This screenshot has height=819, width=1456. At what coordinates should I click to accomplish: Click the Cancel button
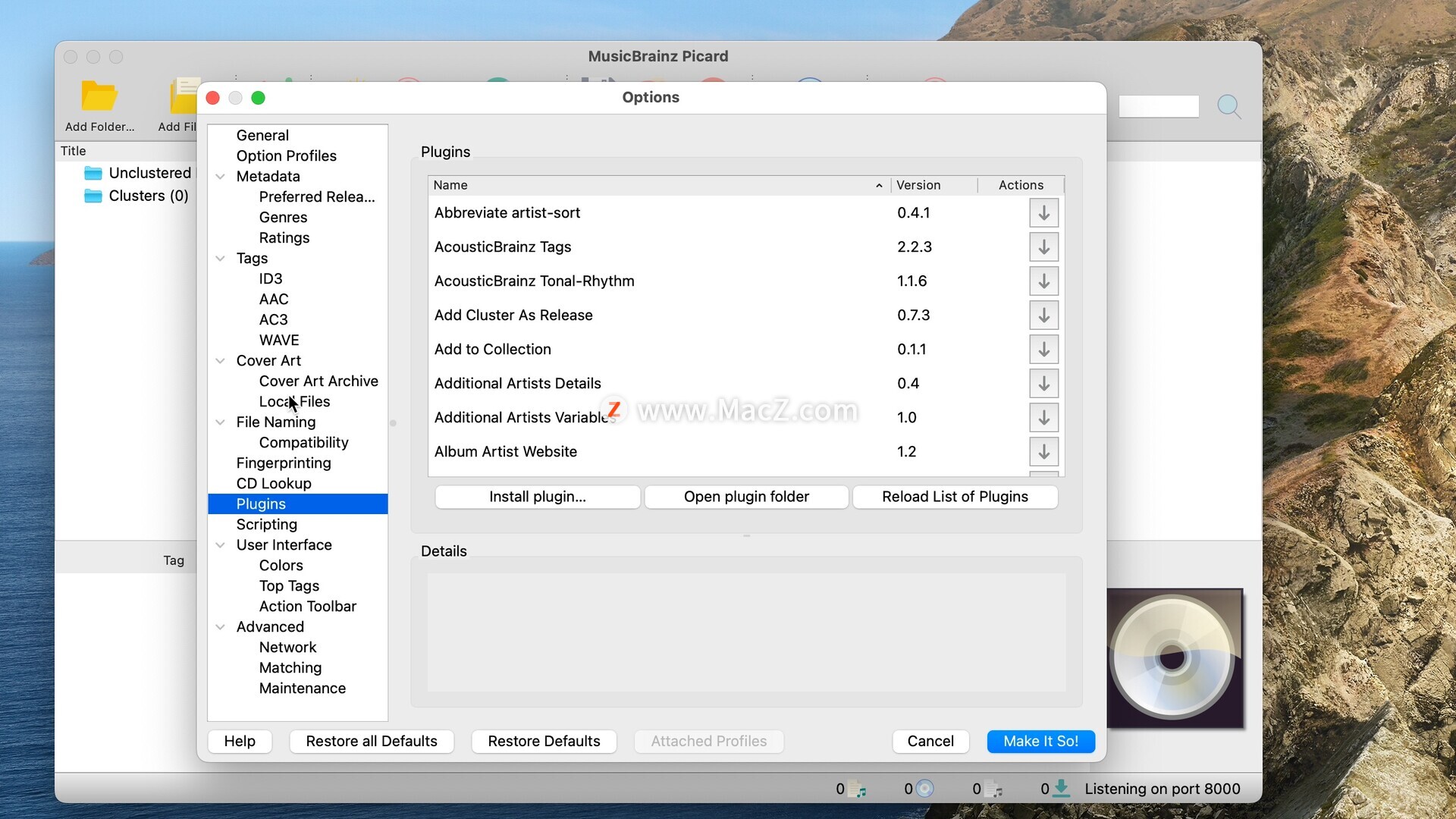tap(930, 742)
